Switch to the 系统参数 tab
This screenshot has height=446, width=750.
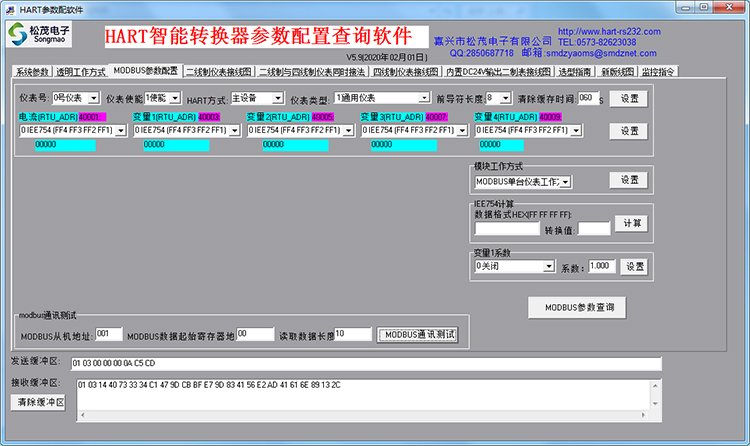pos(32,72)
